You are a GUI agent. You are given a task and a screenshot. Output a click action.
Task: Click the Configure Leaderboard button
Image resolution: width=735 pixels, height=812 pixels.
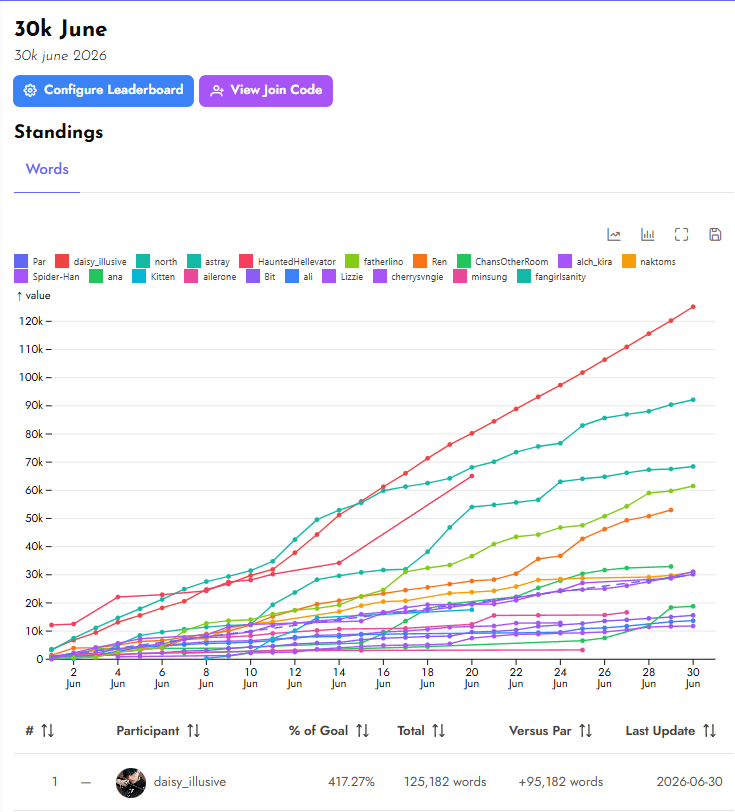coord(104,91)
